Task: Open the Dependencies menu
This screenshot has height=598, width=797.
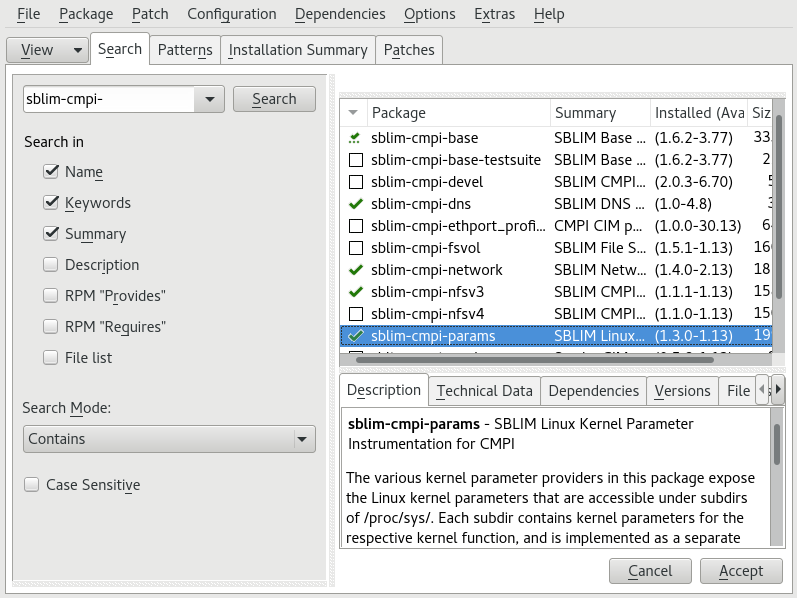Action: [339, 14]
